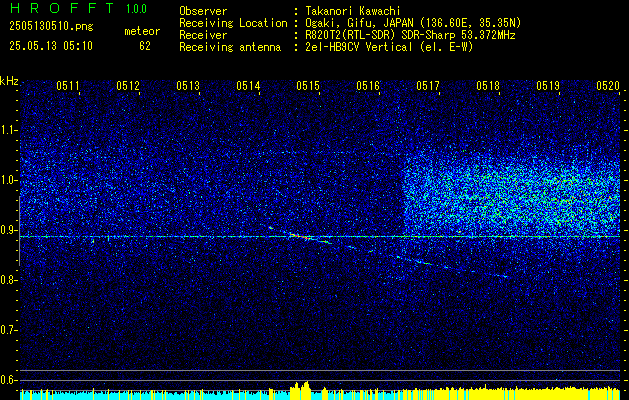Viewport: 629px width, 400px height.
Task: Click the 0518 time marker
Action: point(488,85)
